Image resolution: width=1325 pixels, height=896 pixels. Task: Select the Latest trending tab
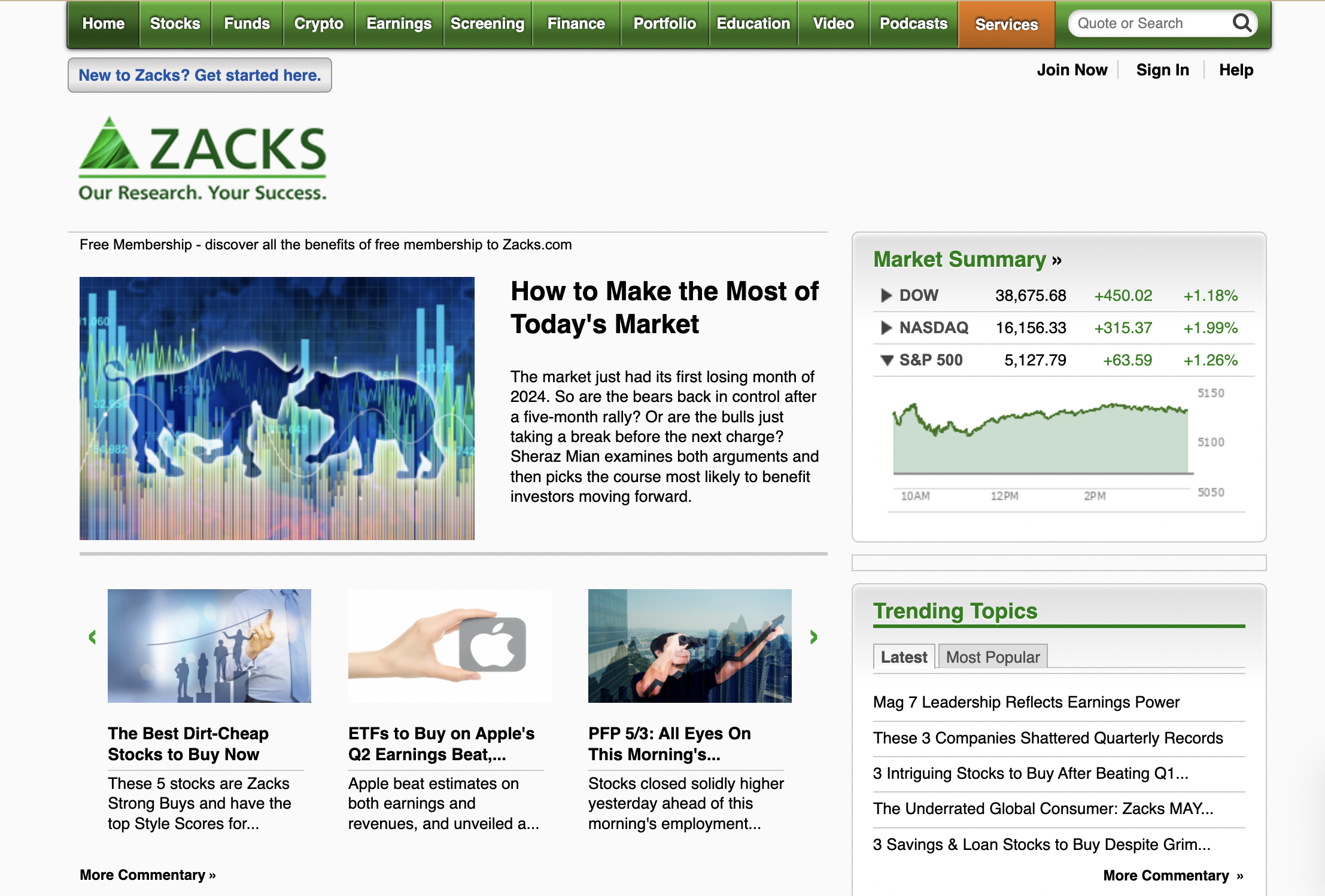(x=904, y=657)
